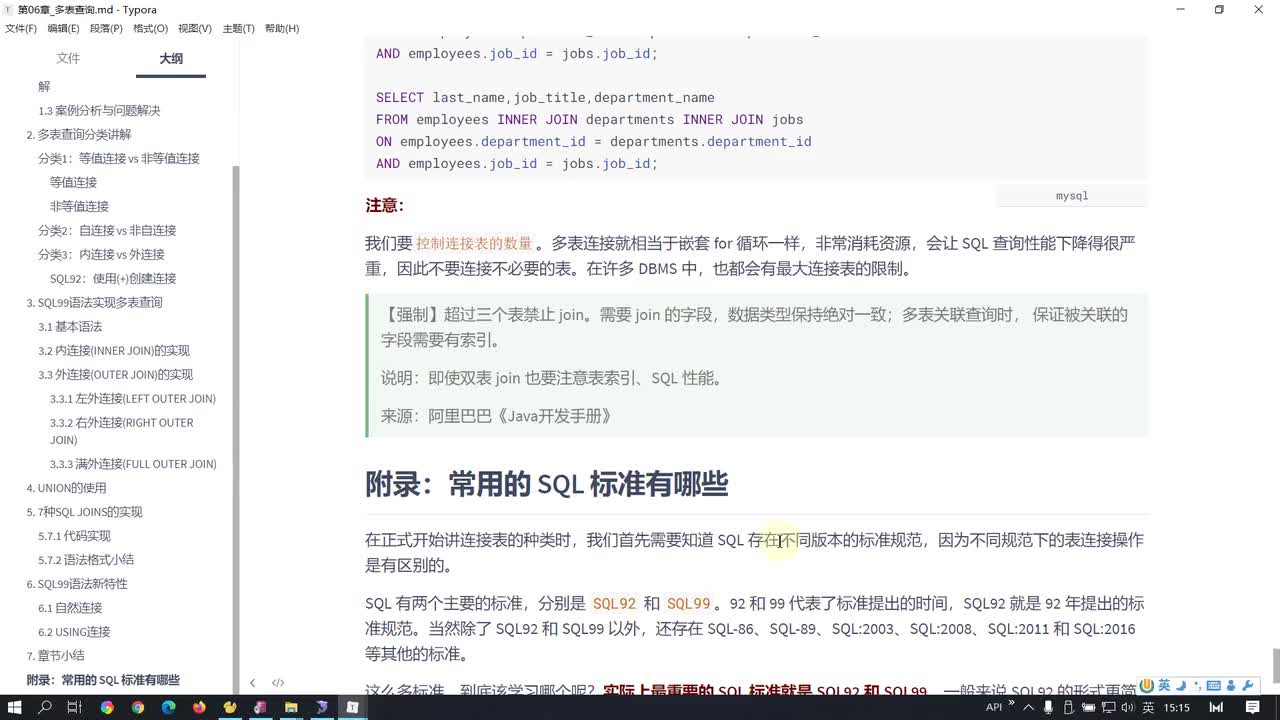Image resolution: width=1280 pixels, height=720 pixels.
Task: Open the yellow animal-head app in taskbar
Action: pos(230,707)
